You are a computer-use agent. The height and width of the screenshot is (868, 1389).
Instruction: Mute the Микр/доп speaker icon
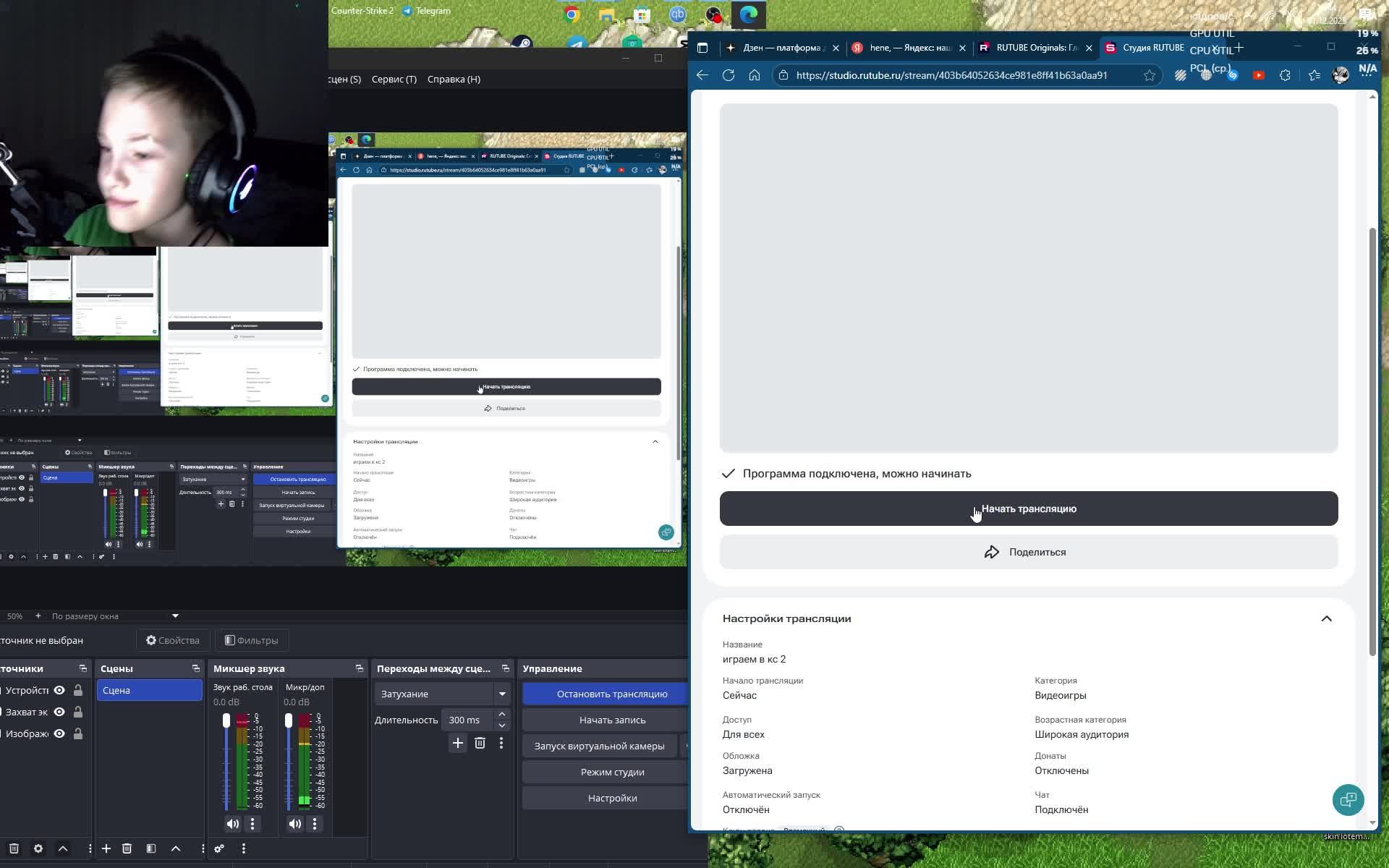pyautogui.click(x=294, y=823)
